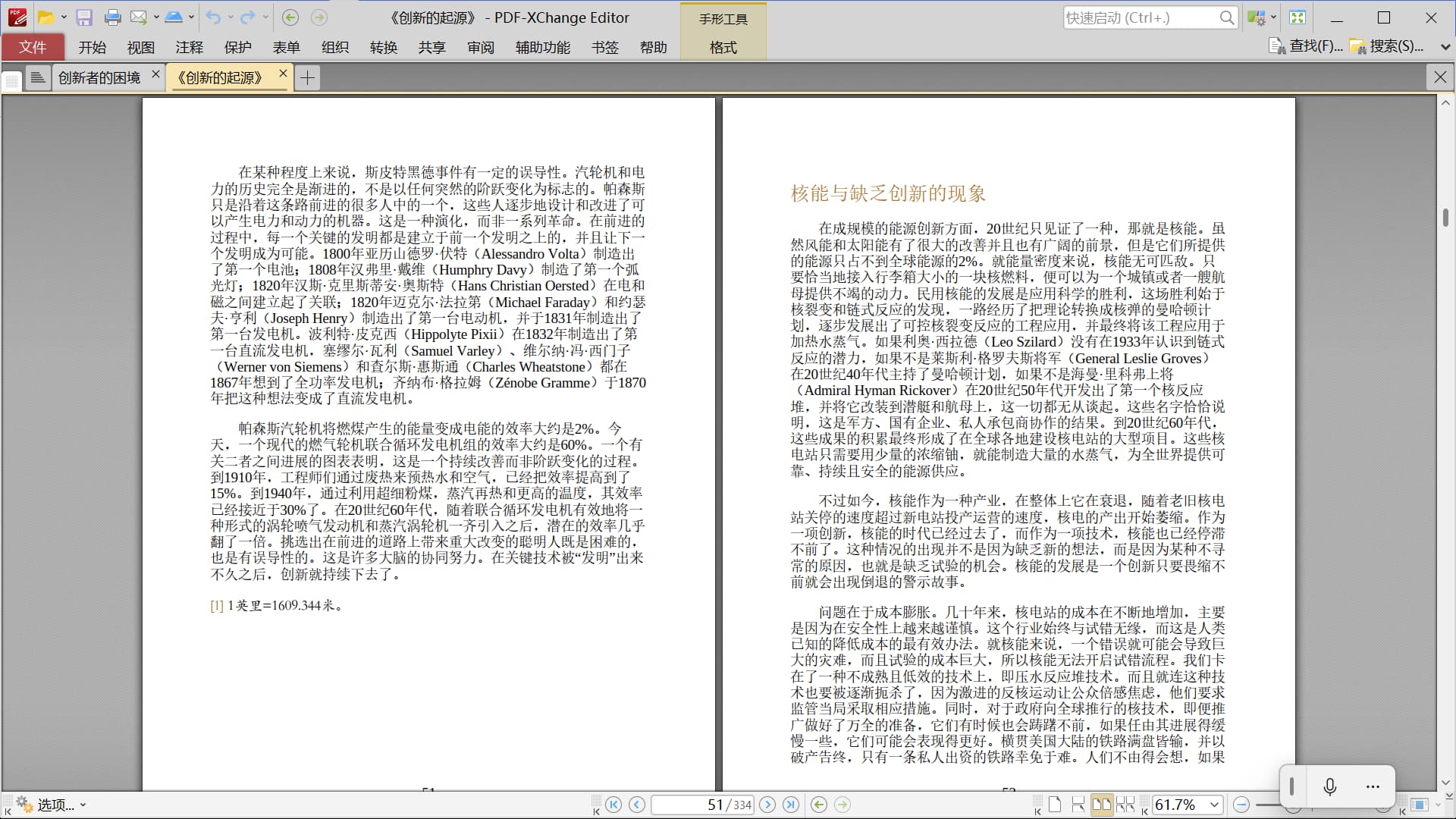Enable two pages continuous layout

(1125, 805)
